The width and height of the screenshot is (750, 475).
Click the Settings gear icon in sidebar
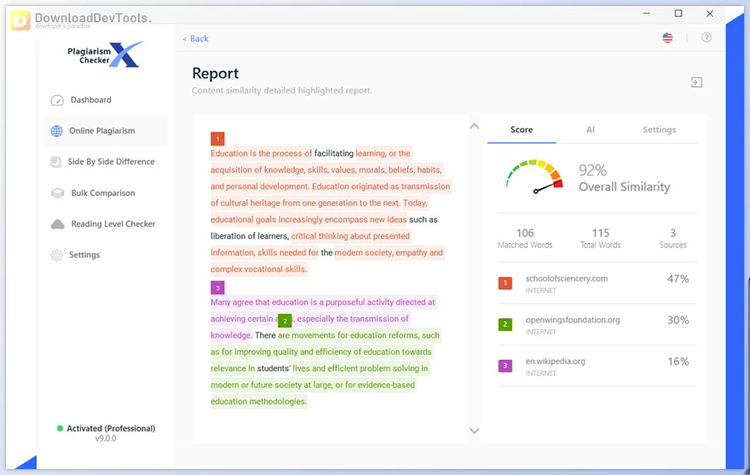pyautogui.click(x=56, y=255)
